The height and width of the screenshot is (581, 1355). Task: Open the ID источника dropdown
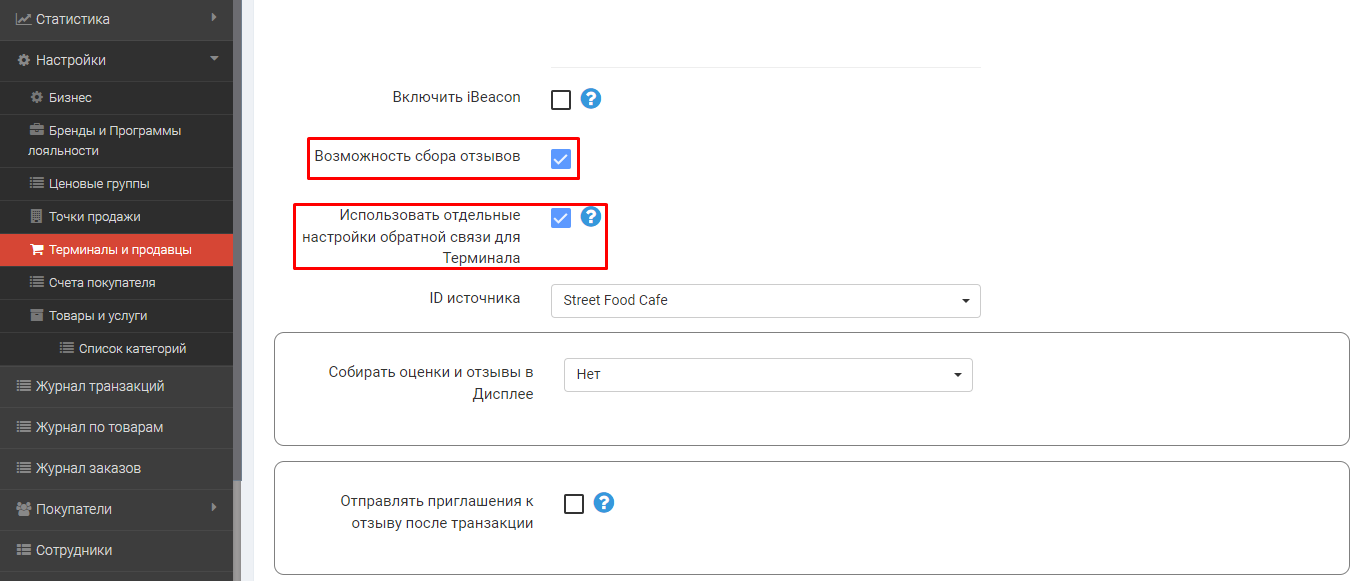point(765,301)
